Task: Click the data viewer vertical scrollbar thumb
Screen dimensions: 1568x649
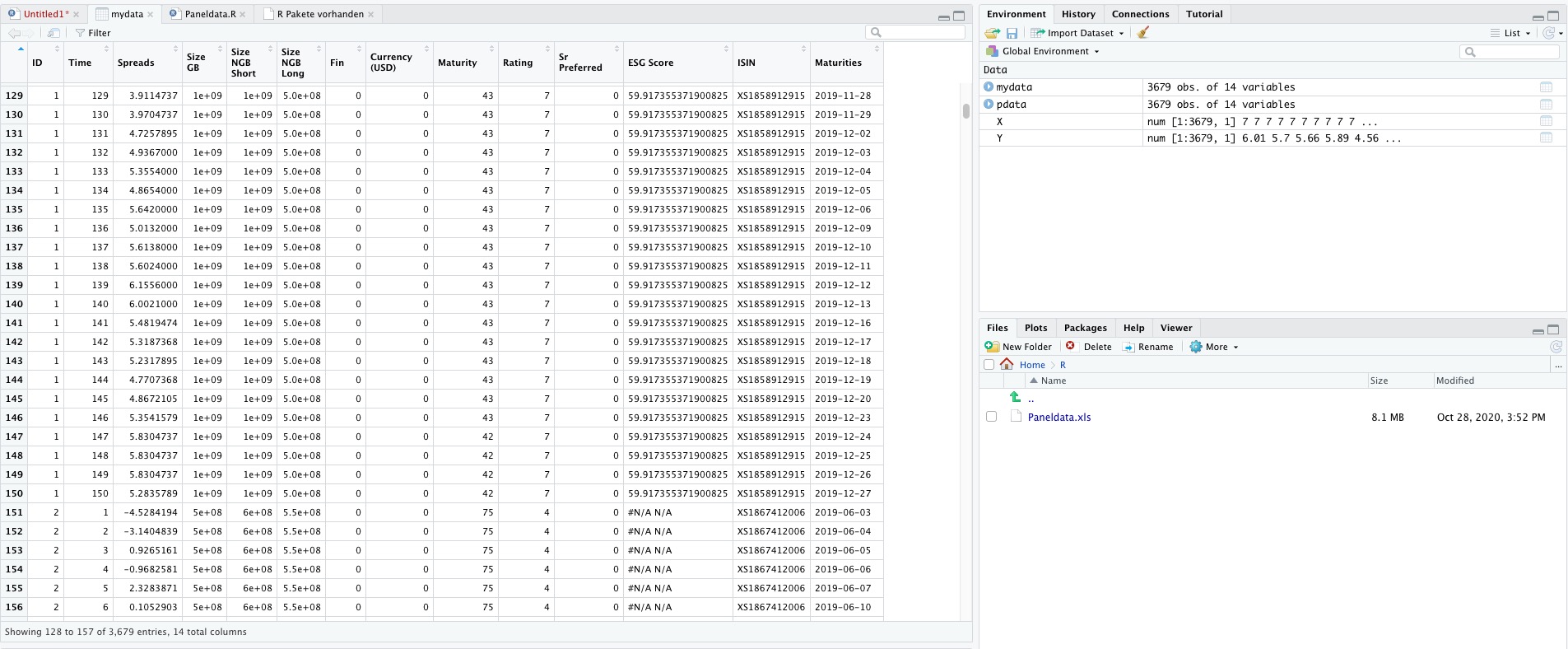Action: (965, 111)
